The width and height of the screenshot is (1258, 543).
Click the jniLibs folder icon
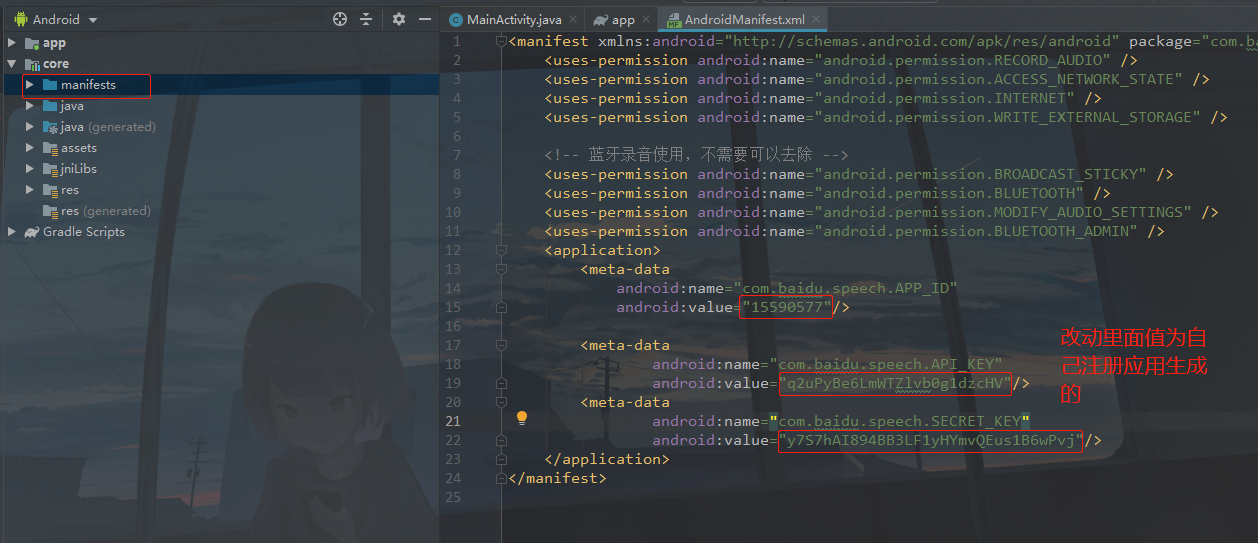click(x=50, y=169)
